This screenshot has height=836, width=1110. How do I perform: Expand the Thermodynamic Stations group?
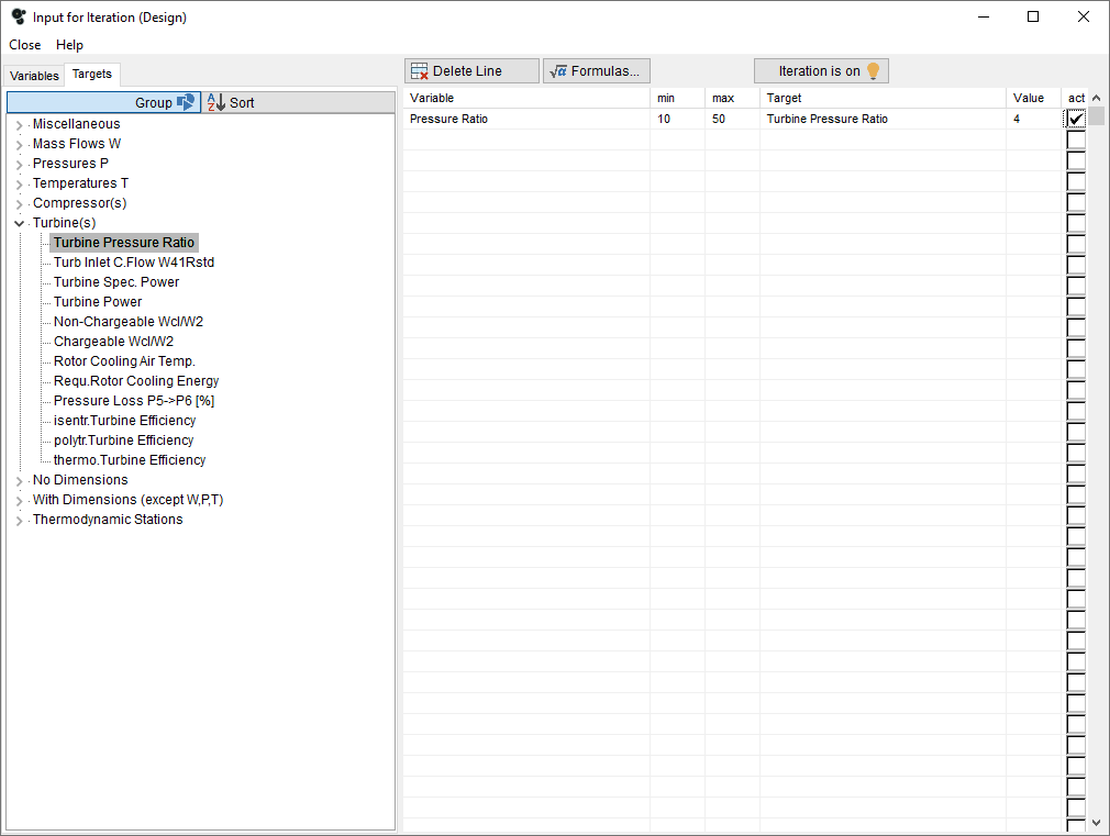[x=18, y=519]
